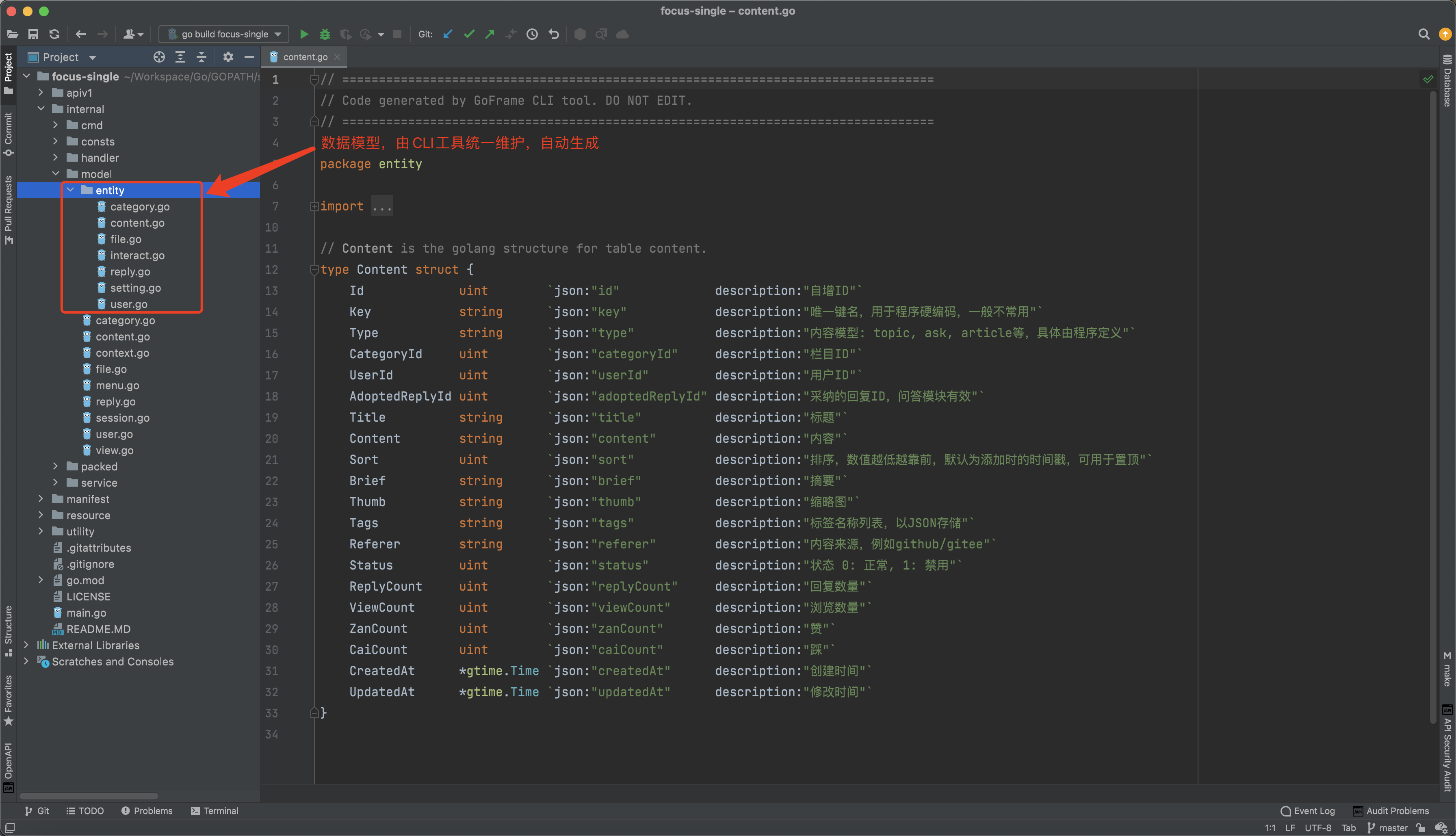
Task: Select the content.go editor tab
Action: click(304, 57)
